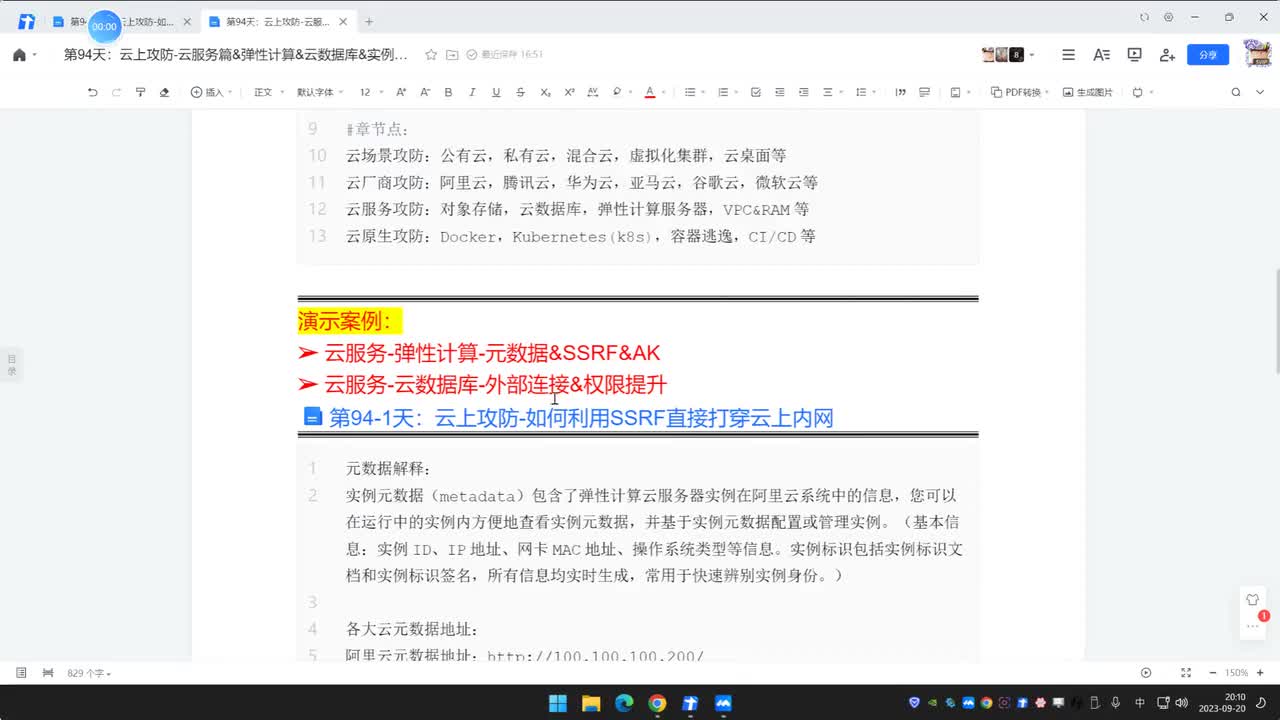Move document with folder icon
The image size is (1280, 720).
[452, 55]
